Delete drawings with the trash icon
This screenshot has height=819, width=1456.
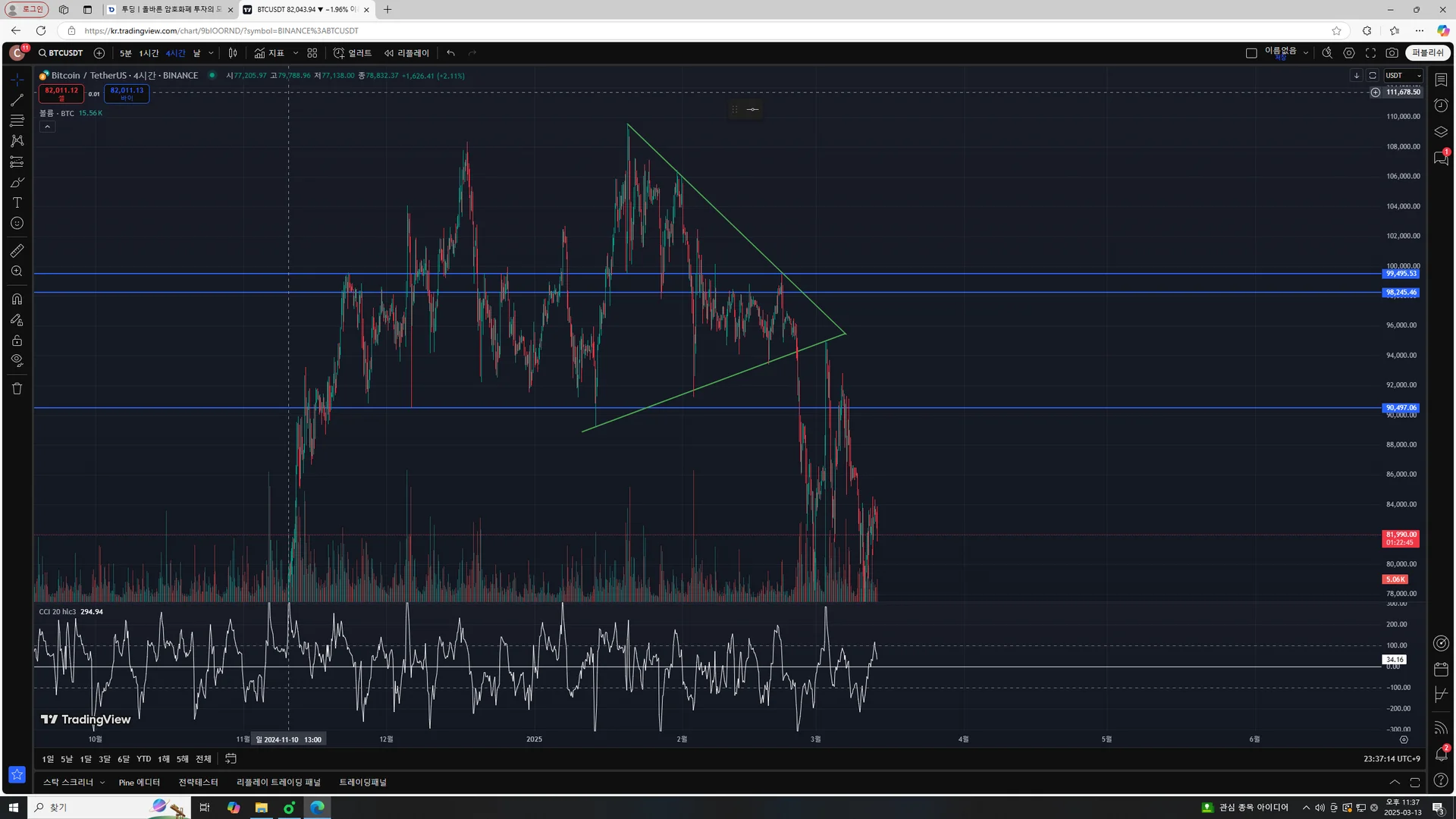[x=17, y=388]
